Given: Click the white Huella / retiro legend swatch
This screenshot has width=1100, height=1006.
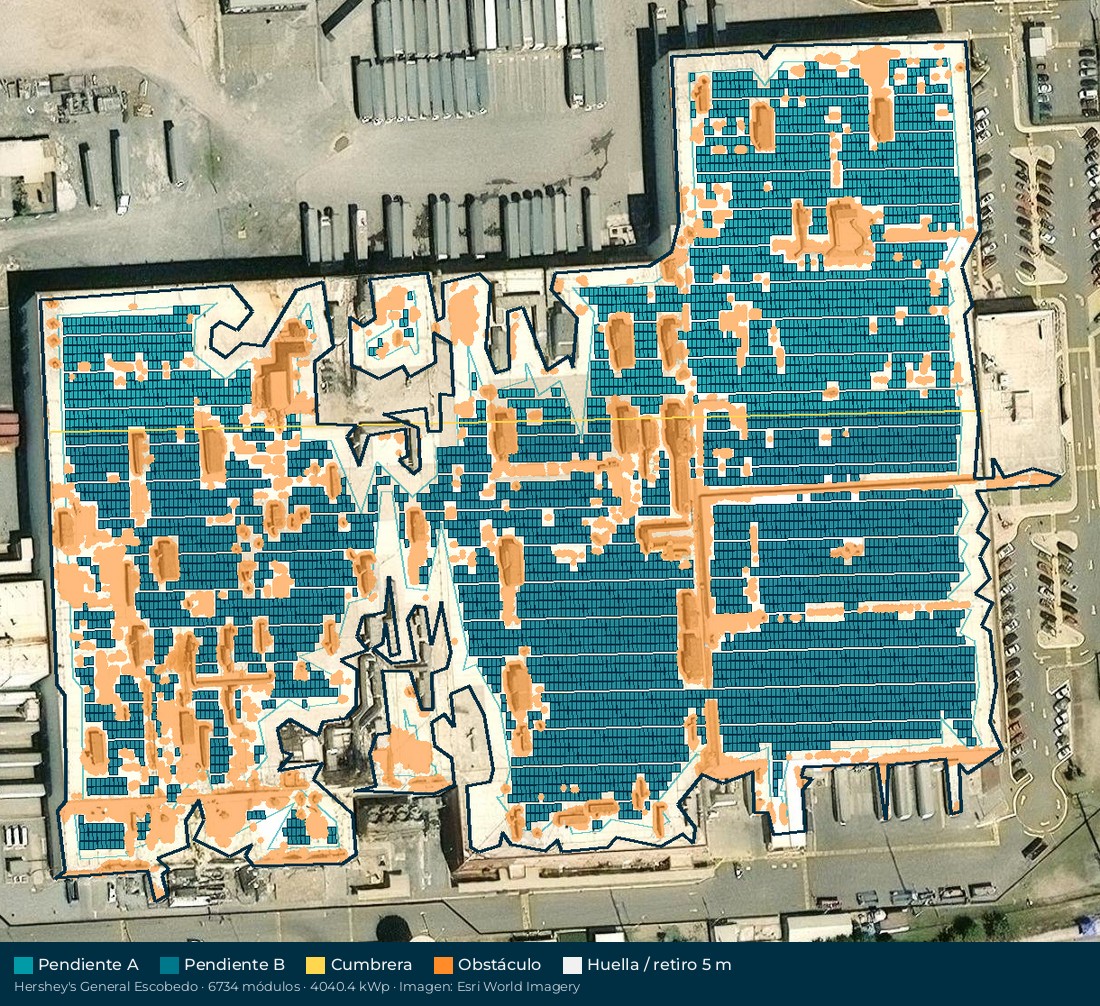Looking at the screenshot, I should [572, 965].
